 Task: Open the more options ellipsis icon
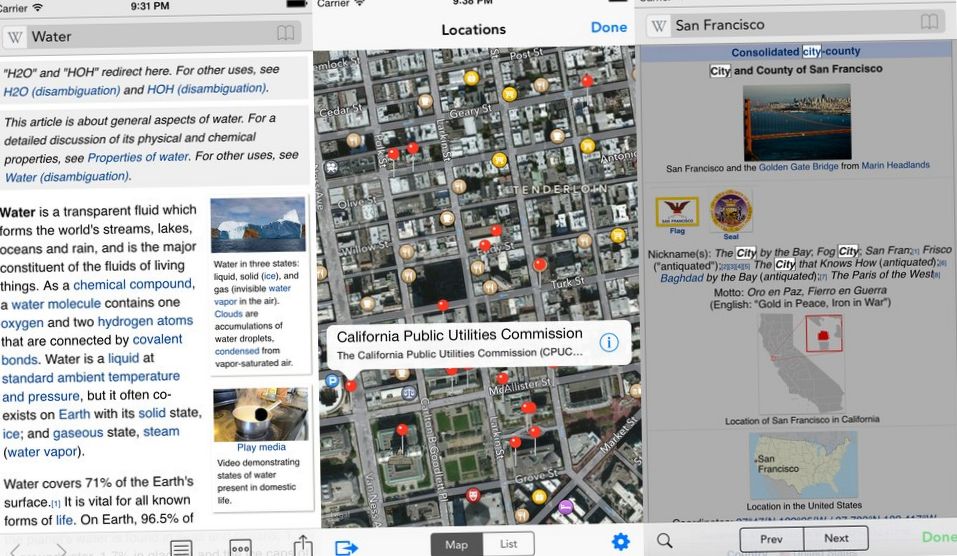tap(240, 547)
